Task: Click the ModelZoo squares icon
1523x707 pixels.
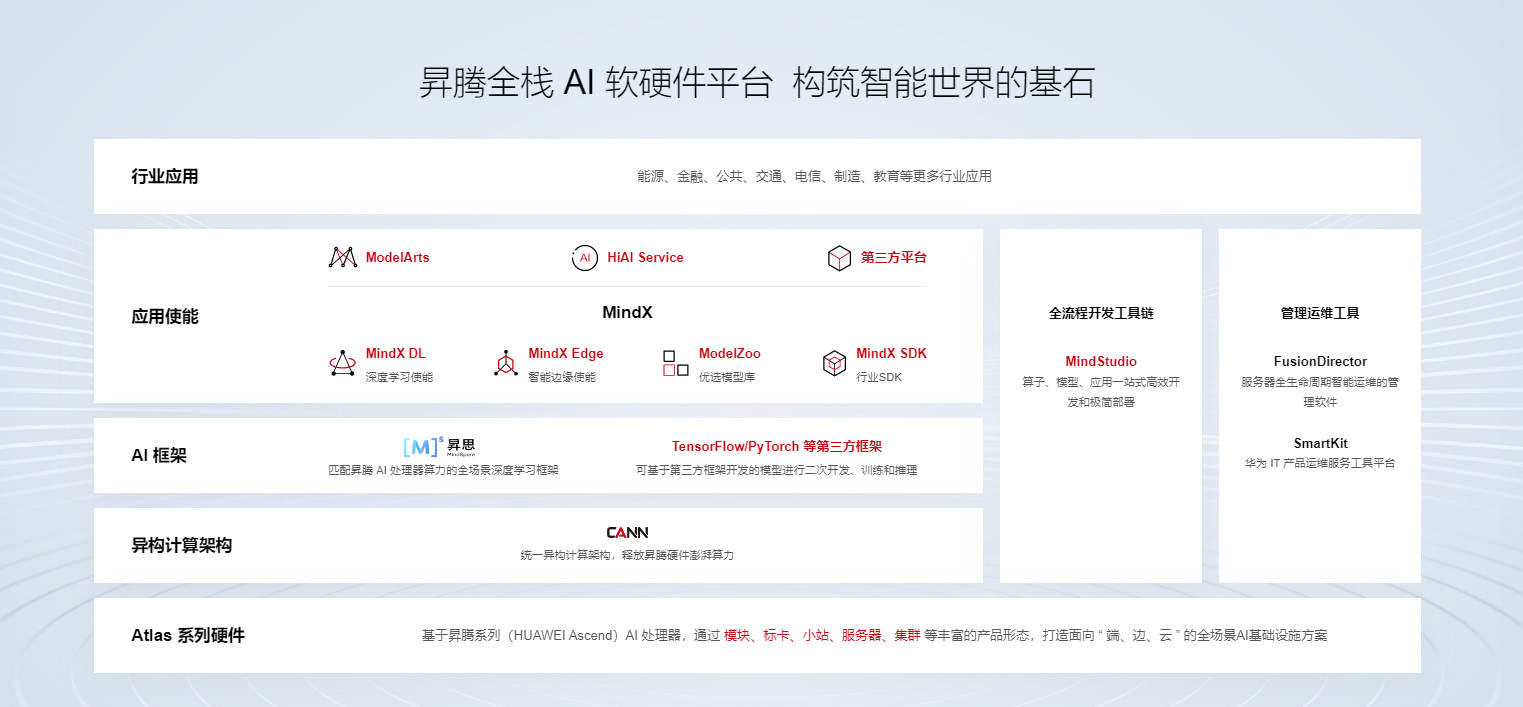Action: [x=676, y=363]
